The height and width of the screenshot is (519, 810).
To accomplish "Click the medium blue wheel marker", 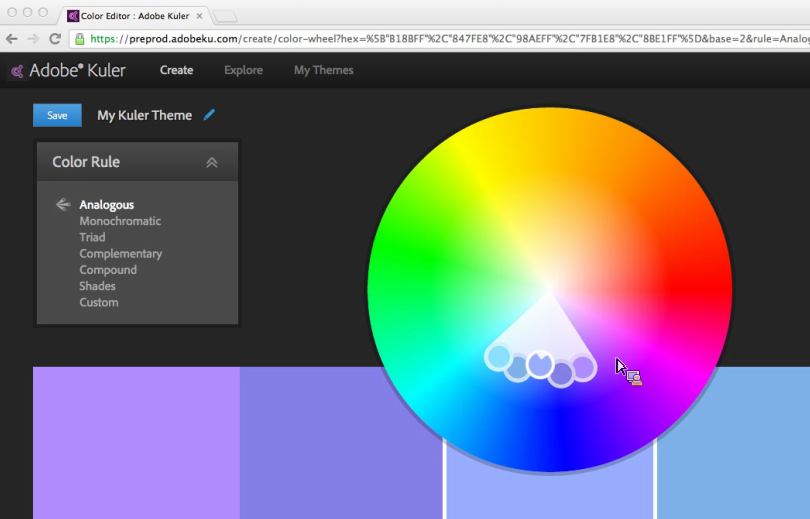I will pyautogui.click(x=518, y=368).
